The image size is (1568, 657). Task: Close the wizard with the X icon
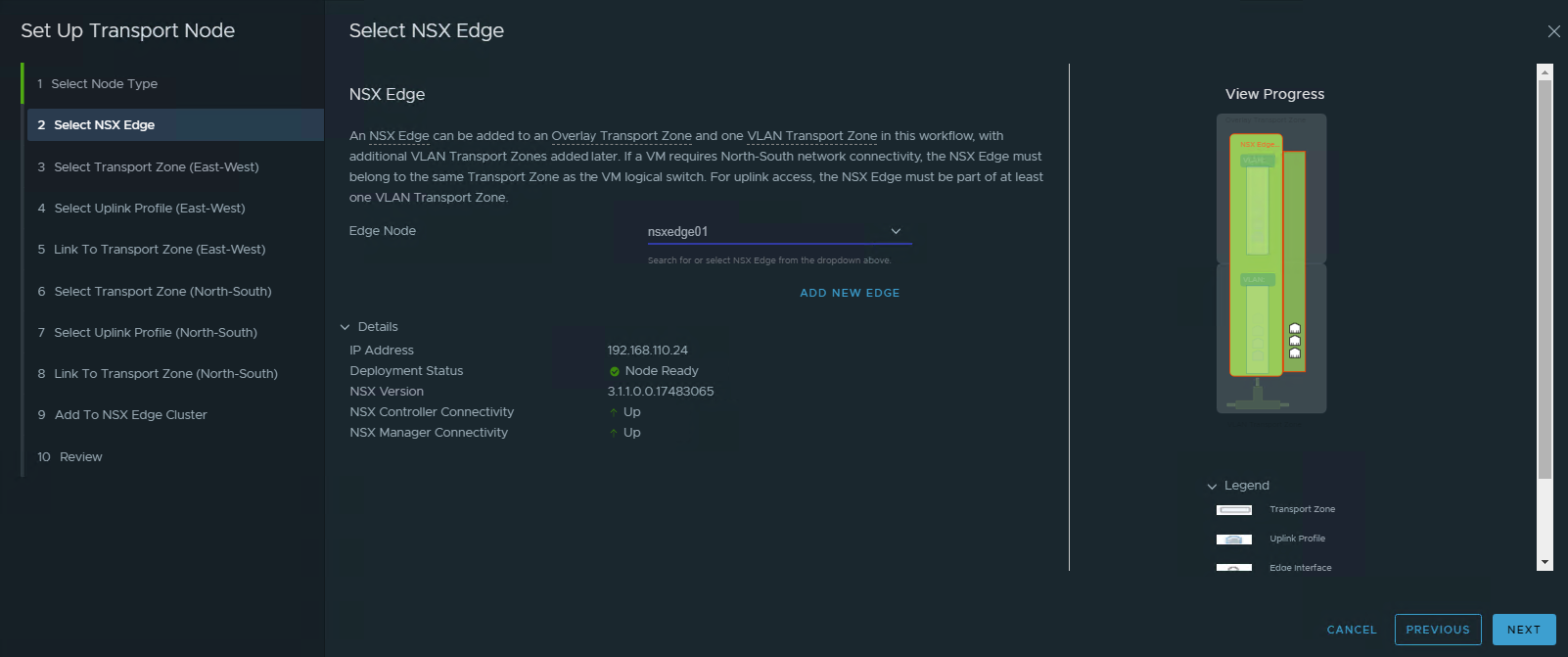(1553, 31)
